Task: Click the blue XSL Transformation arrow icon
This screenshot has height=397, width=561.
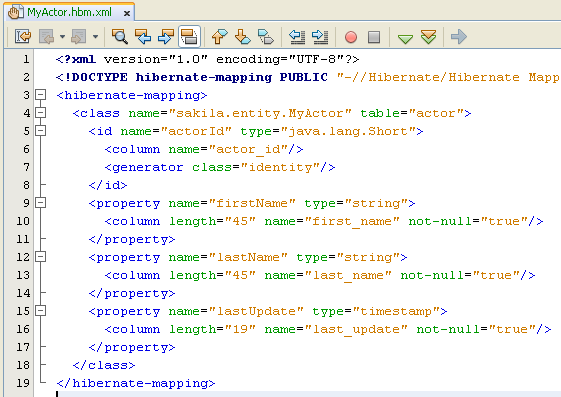Action: click(x=459, y=36)
